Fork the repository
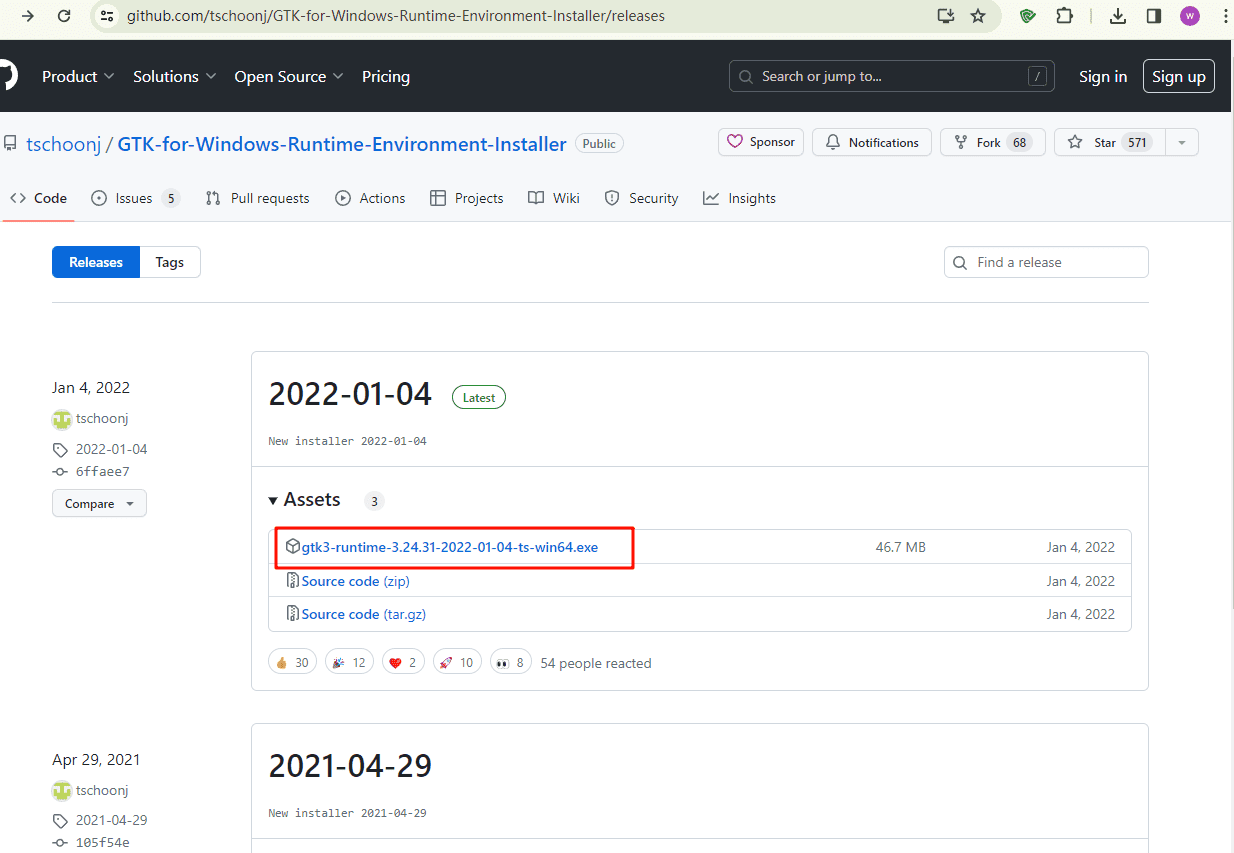The width and height of the screenshot is (1234, 853). [993, 142]
